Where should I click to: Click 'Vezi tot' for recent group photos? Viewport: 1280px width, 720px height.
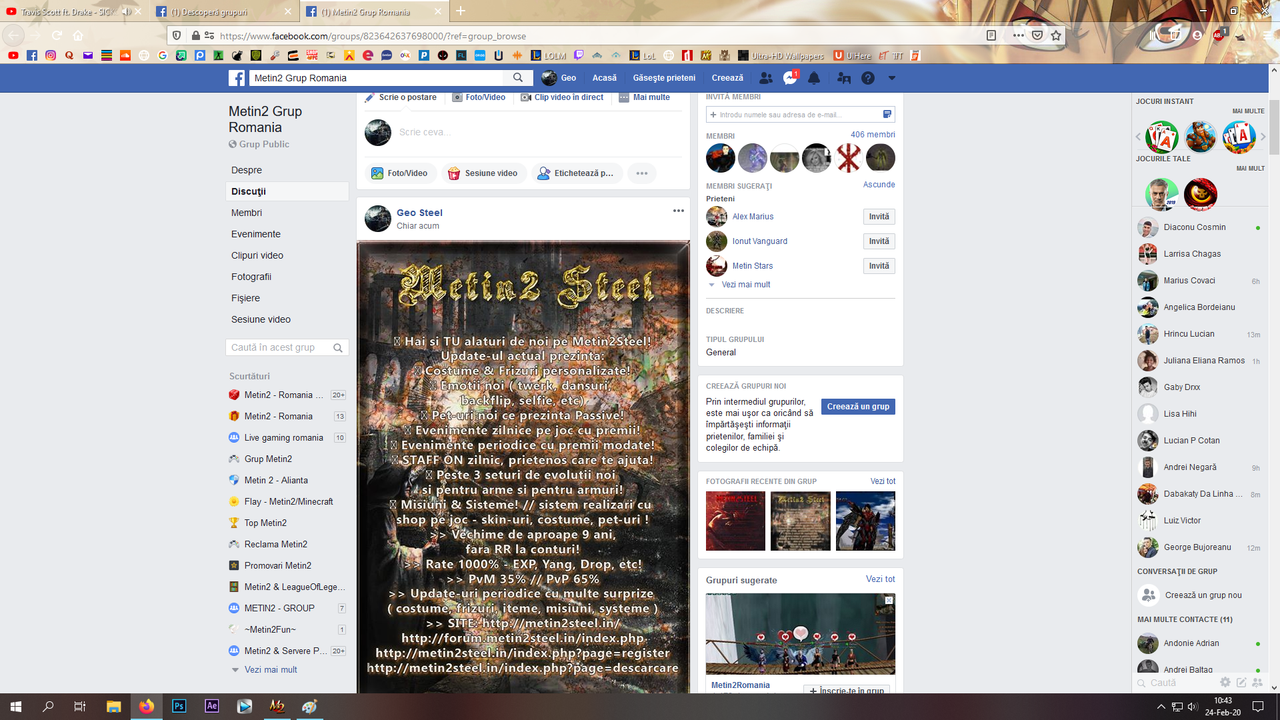tap(883, 481)
